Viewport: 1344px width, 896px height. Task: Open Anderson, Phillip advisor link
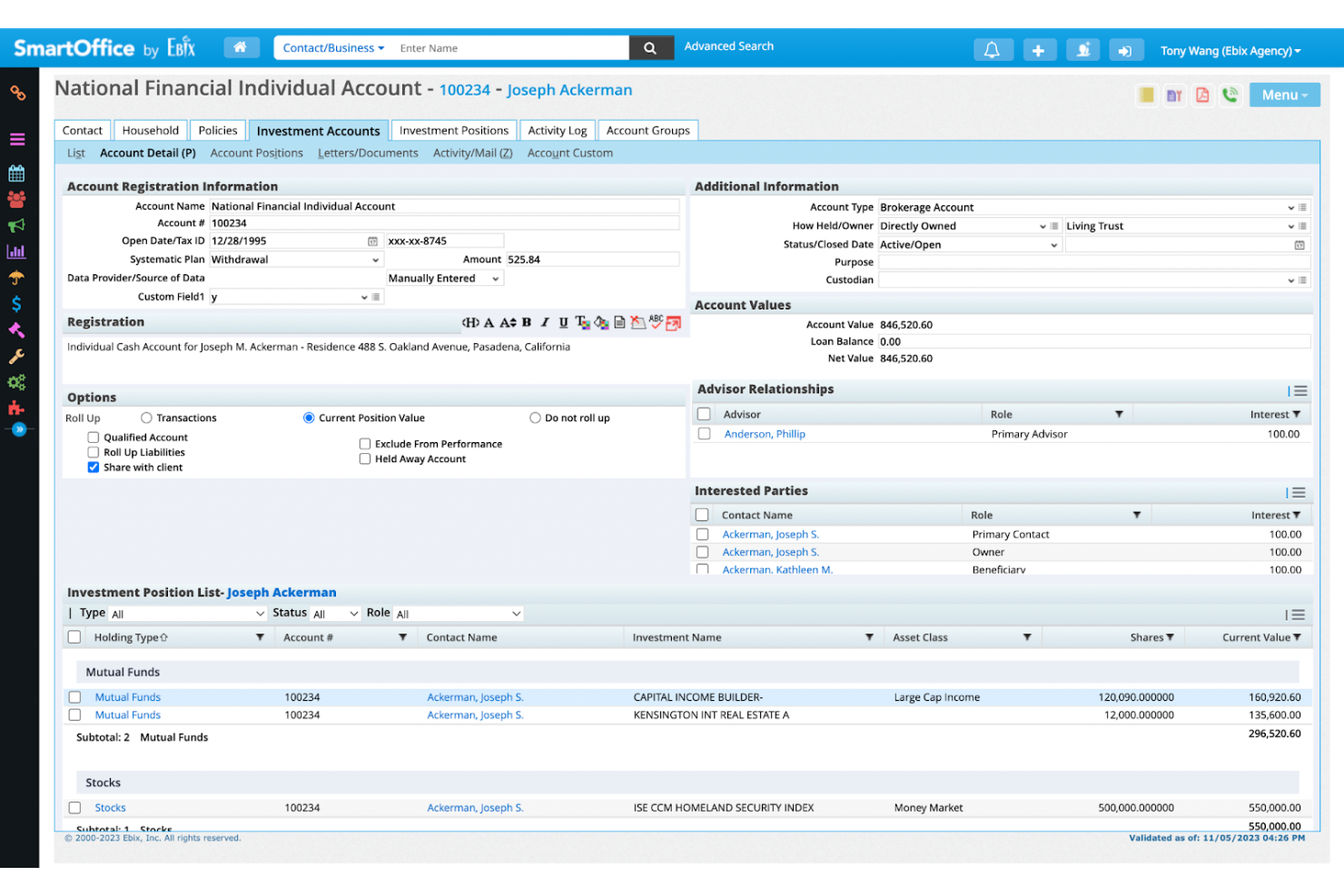click(x=765, y=435)
